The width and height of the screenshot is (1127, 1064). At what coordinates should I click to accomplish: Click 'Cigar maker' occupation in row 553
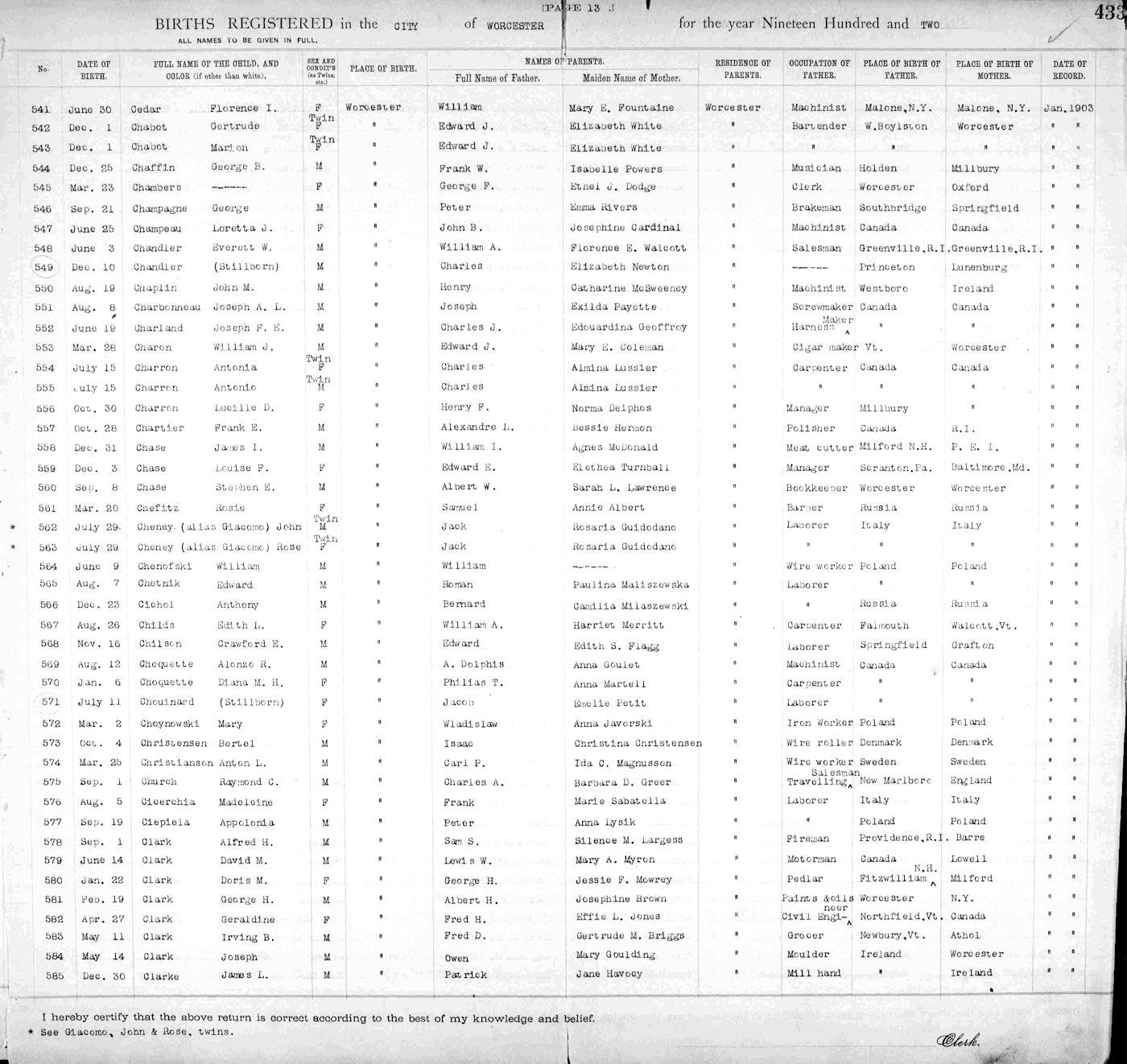pos(827,348)
